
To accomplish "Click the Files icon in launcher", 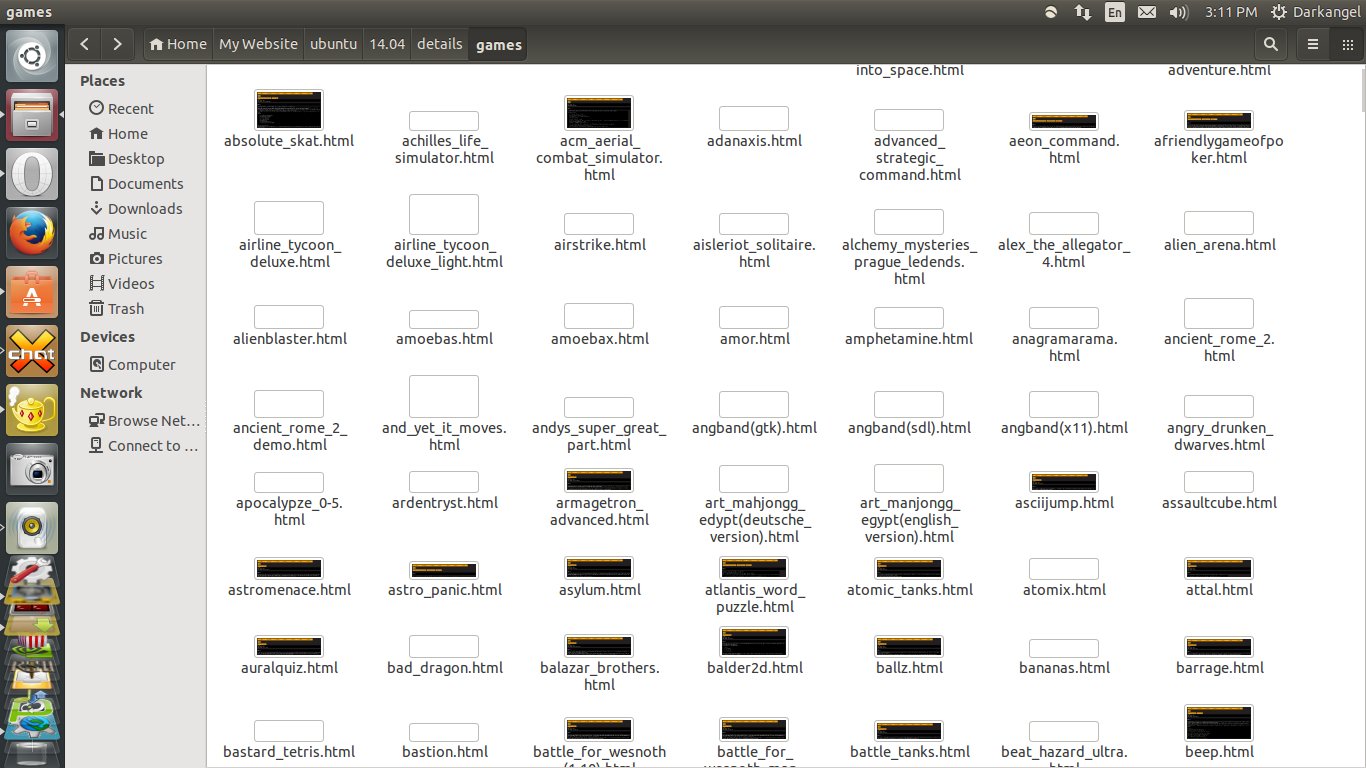I will 33,115.
